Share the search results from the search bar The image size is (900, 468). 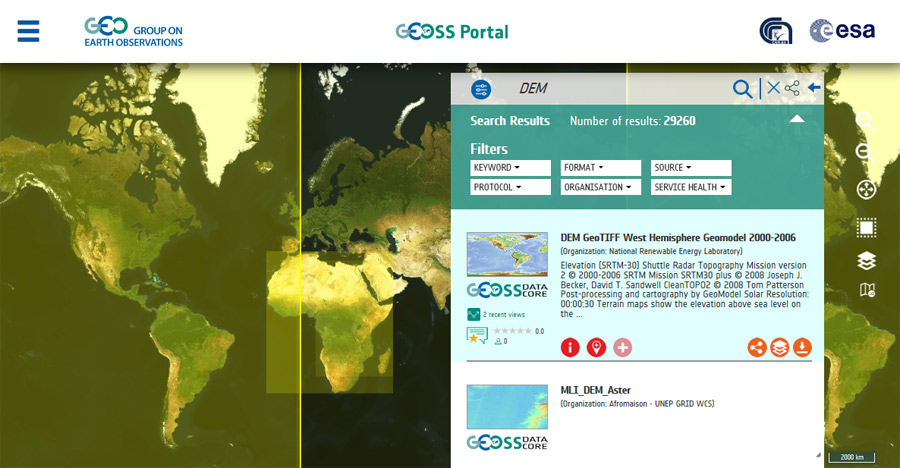[x=792, y=88]
